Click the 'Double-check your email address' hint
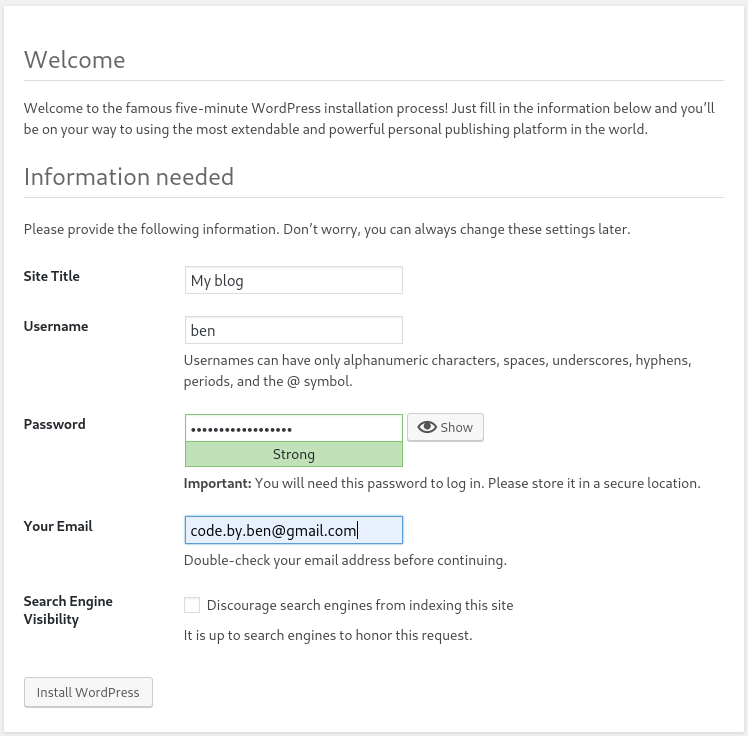Screen dimensions: 748x736 [345, 560]
